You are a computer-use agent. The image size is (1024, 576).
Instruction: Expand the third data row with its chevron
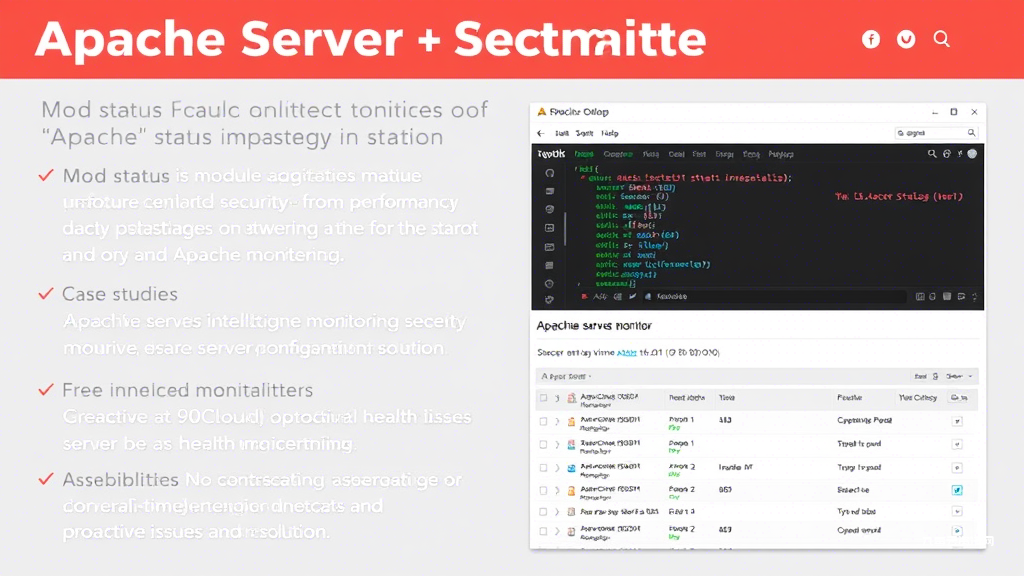pyautogui.click(x=558, y=468)
